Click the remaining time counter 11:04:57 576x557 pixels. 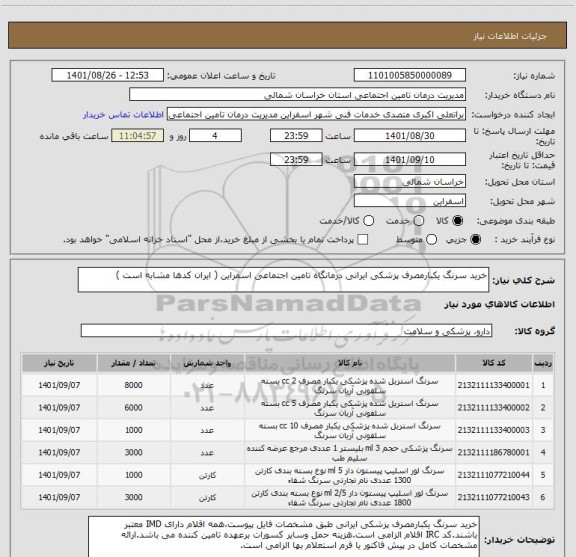[137, 136]
